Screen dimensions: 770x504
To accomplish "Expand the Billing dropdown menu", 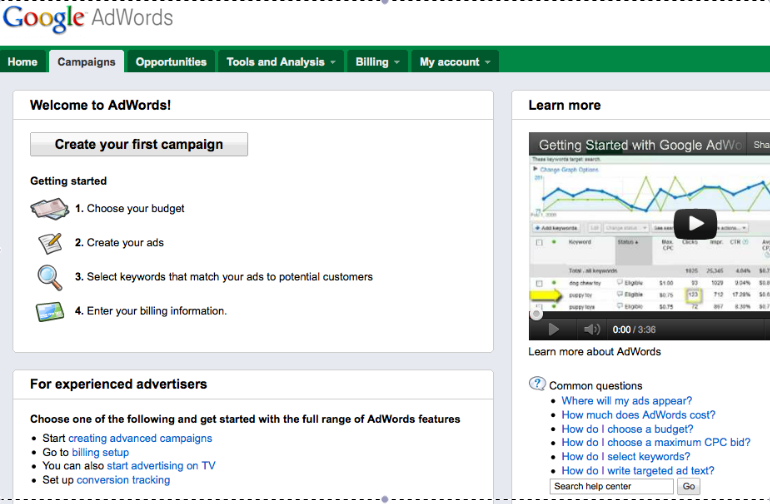I will [x=377, y=62].
